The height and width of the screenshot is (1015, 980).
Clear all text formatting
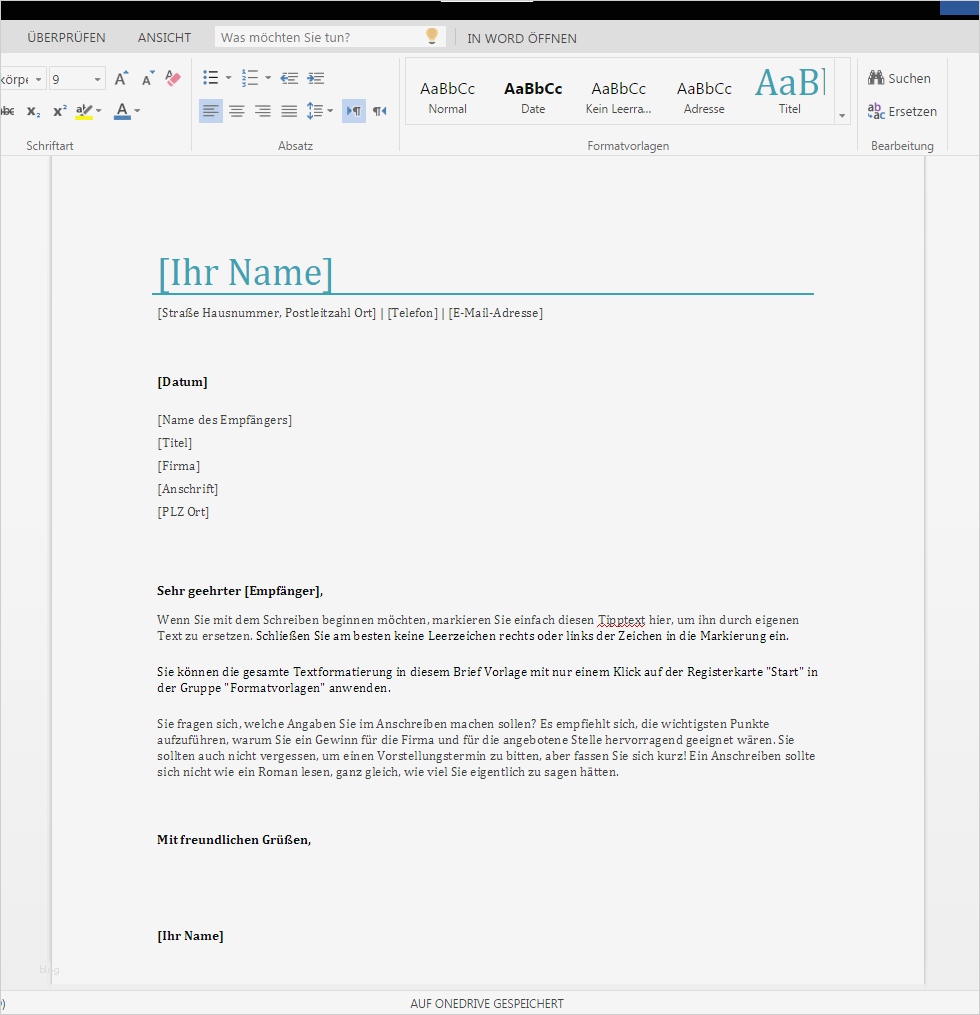(x=172, y=78)
